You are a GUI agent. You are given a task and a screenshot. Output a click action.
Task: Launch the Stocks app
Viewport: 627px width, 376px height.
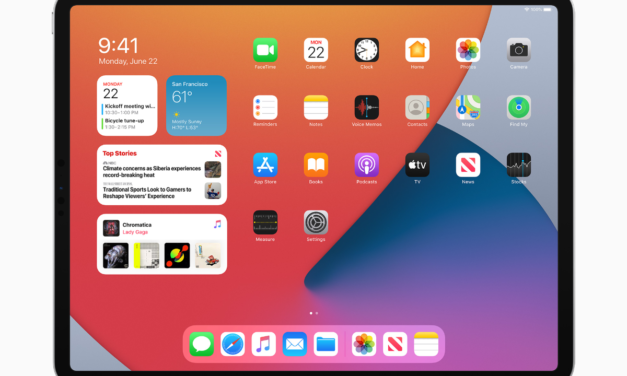click(x=519, y=165)
